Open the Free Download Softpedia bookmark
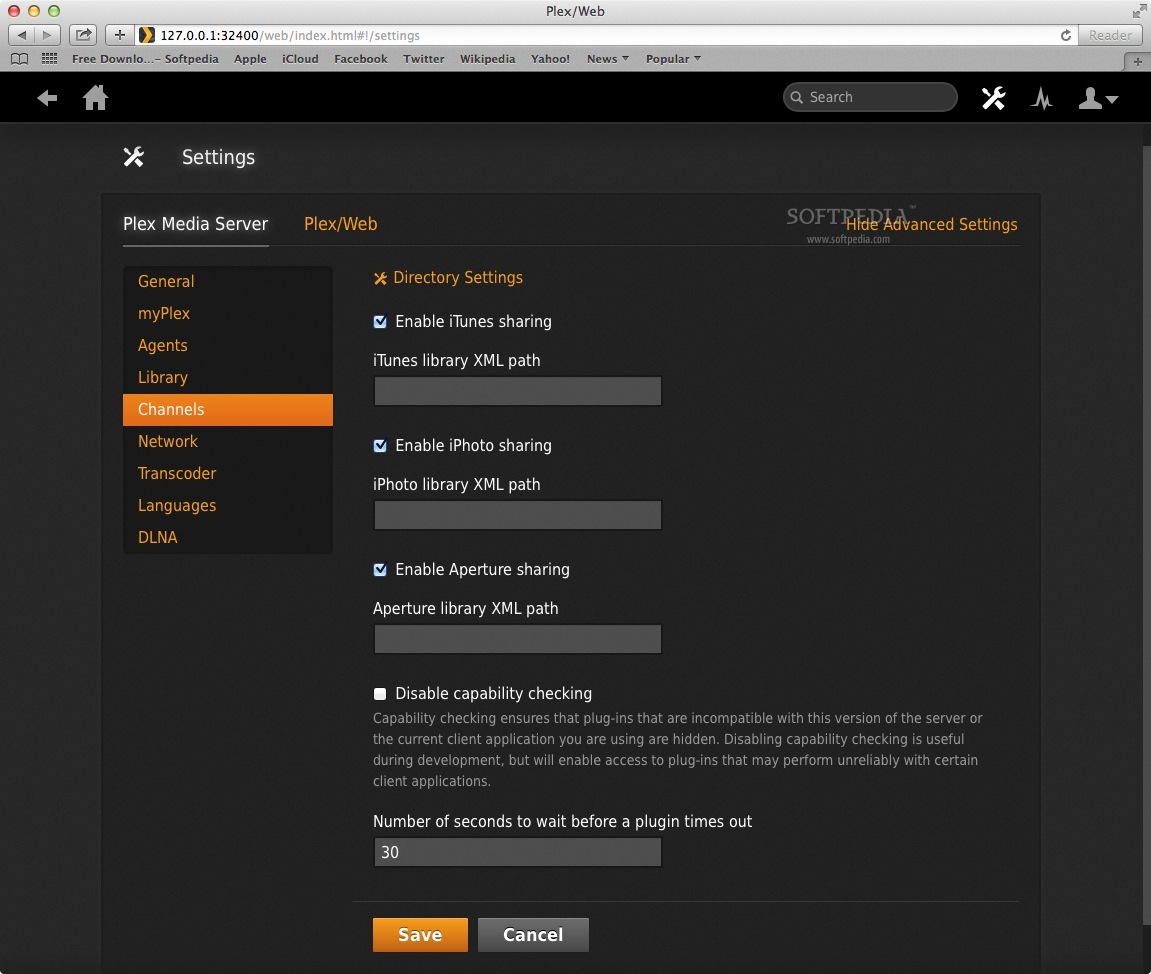 pos(145,59)
